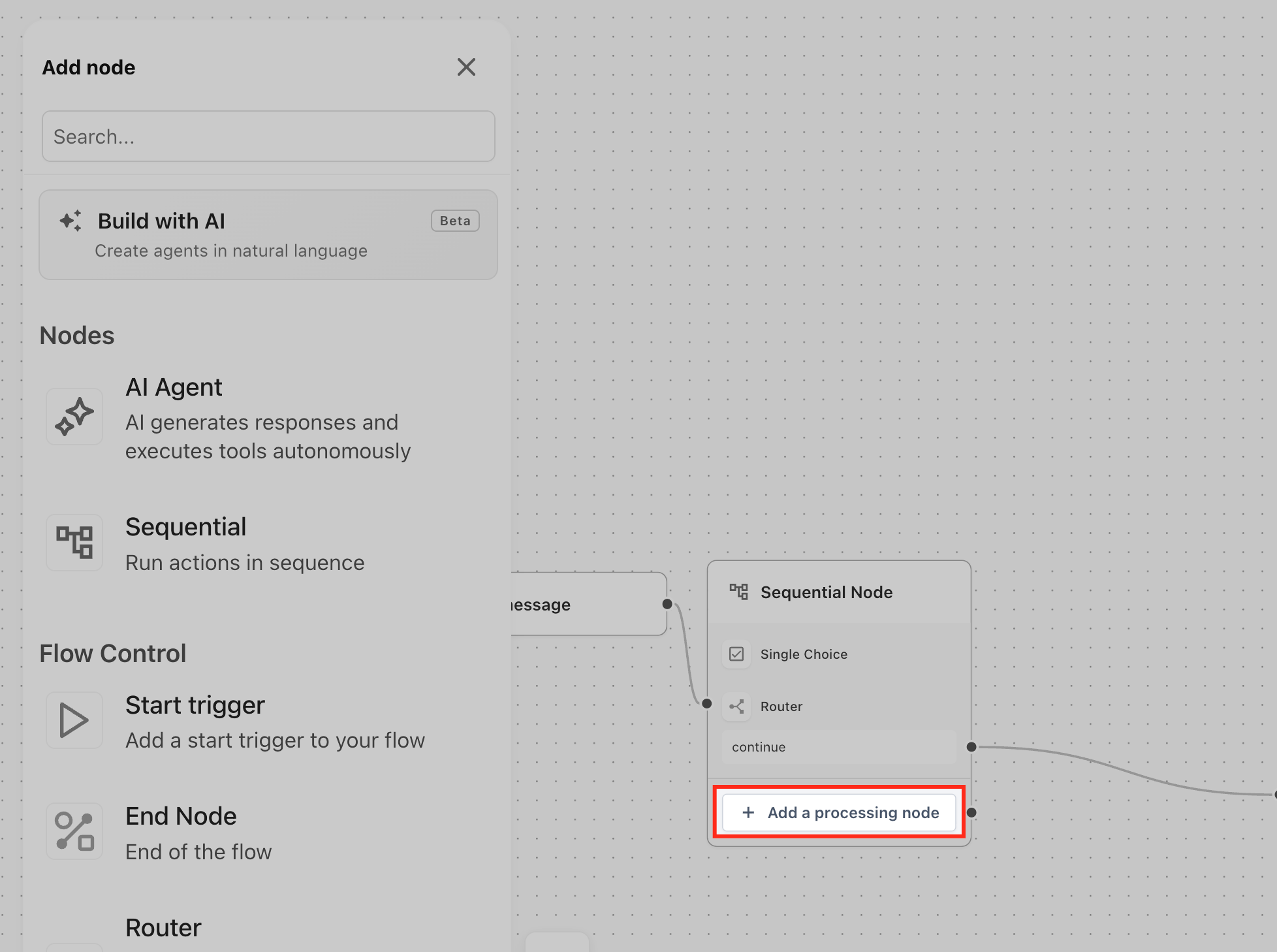Click the Sequential Node header icon
Viewport: 1277px width, 952px height.
(738, 592)
